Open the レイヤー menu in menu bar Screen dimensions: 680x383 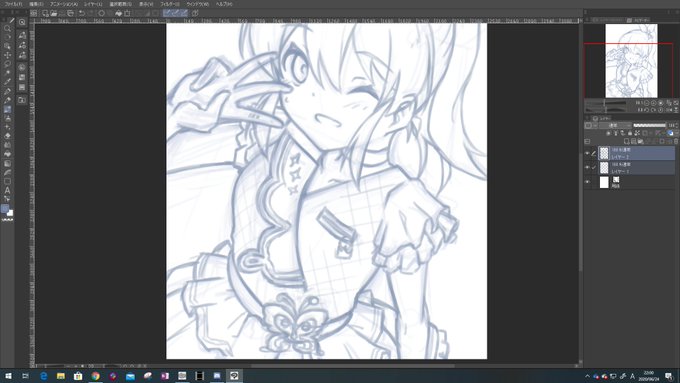93,4
